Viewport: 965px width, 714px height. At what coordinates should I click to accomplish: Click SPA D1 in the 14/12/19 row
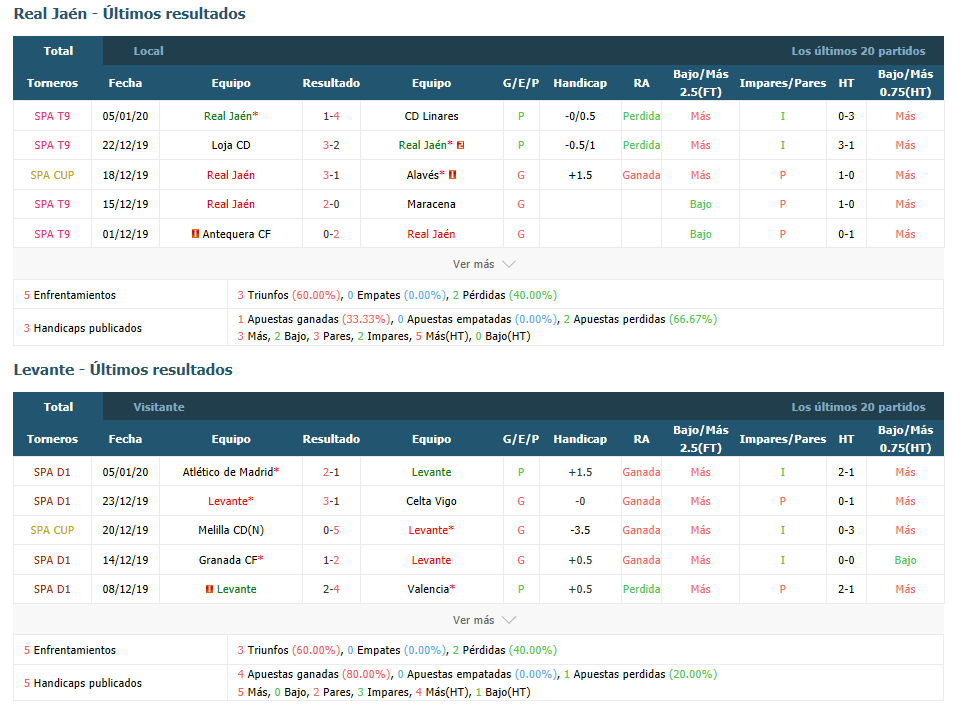coord(52,560)
